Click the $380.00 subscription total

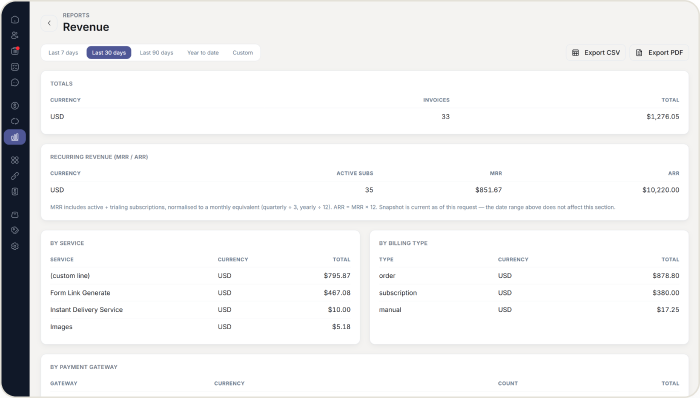click(x=666, y=293)
